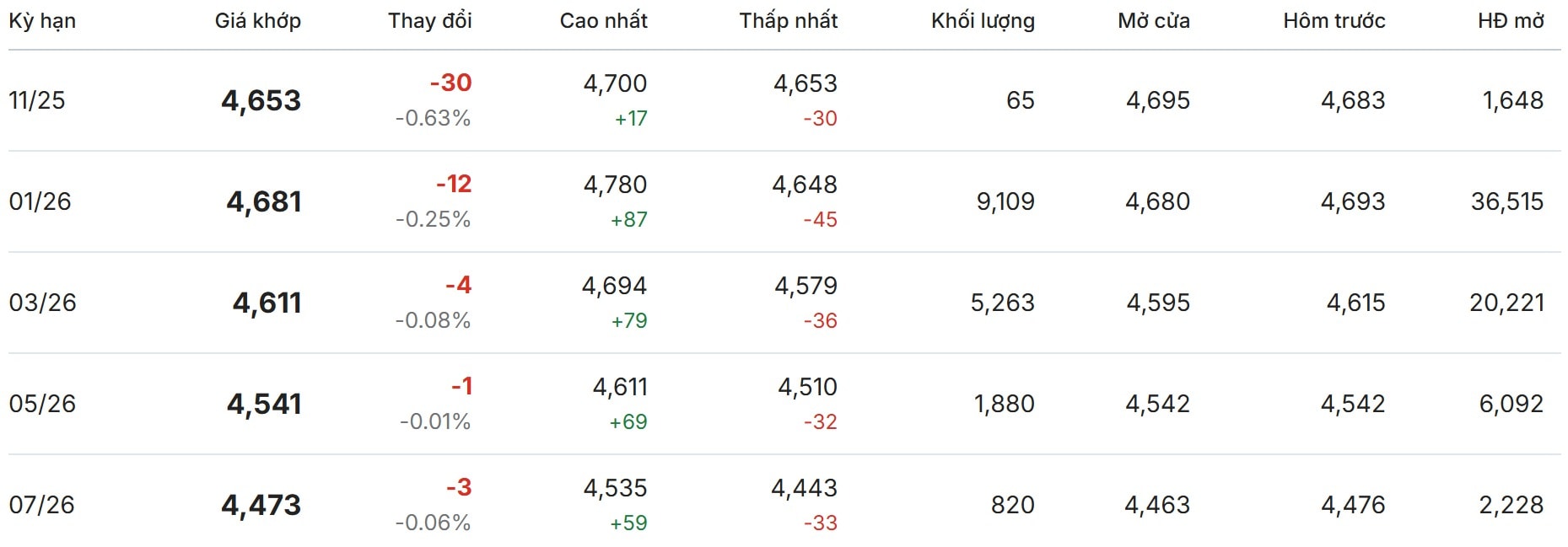Select the 03/26 contract term
Screen dimensions: 1568x547
point(42,303)
